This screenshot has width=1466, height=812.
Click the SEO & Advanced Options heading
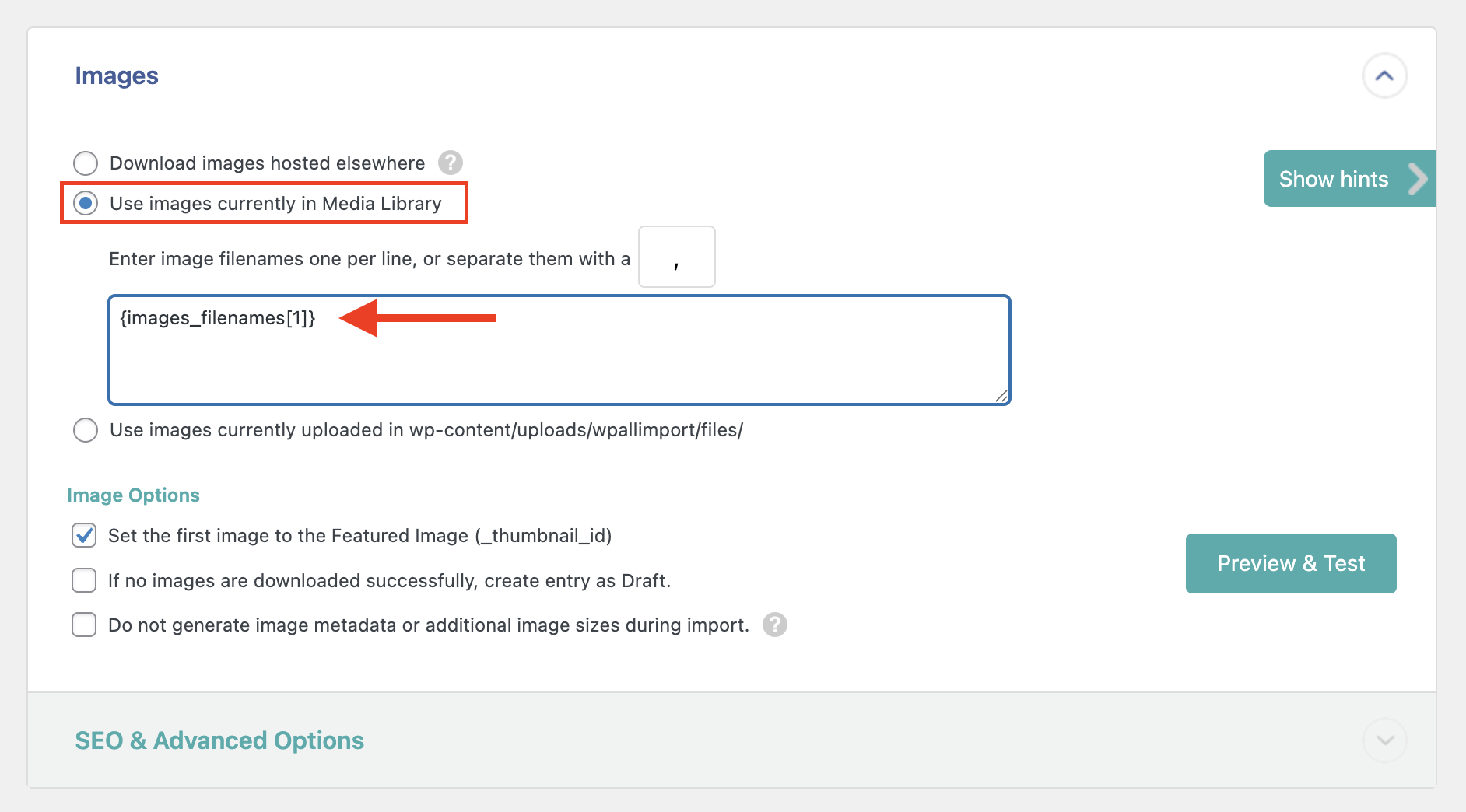[x=219, y=740]
